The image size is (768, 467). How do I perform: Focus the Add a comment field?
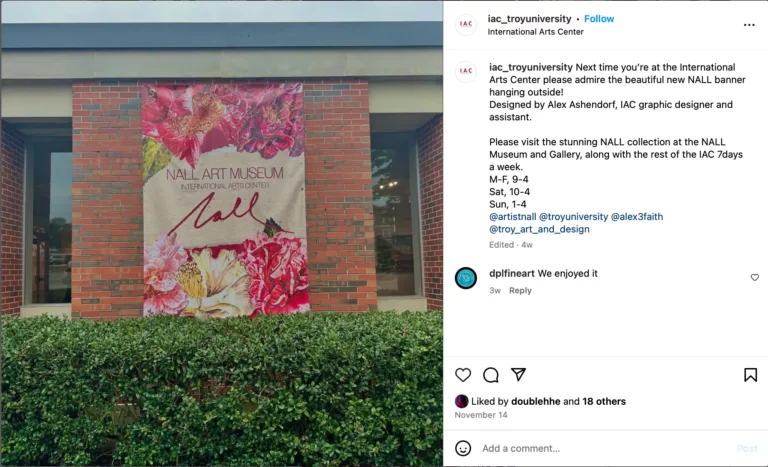(x=607, y=448)
